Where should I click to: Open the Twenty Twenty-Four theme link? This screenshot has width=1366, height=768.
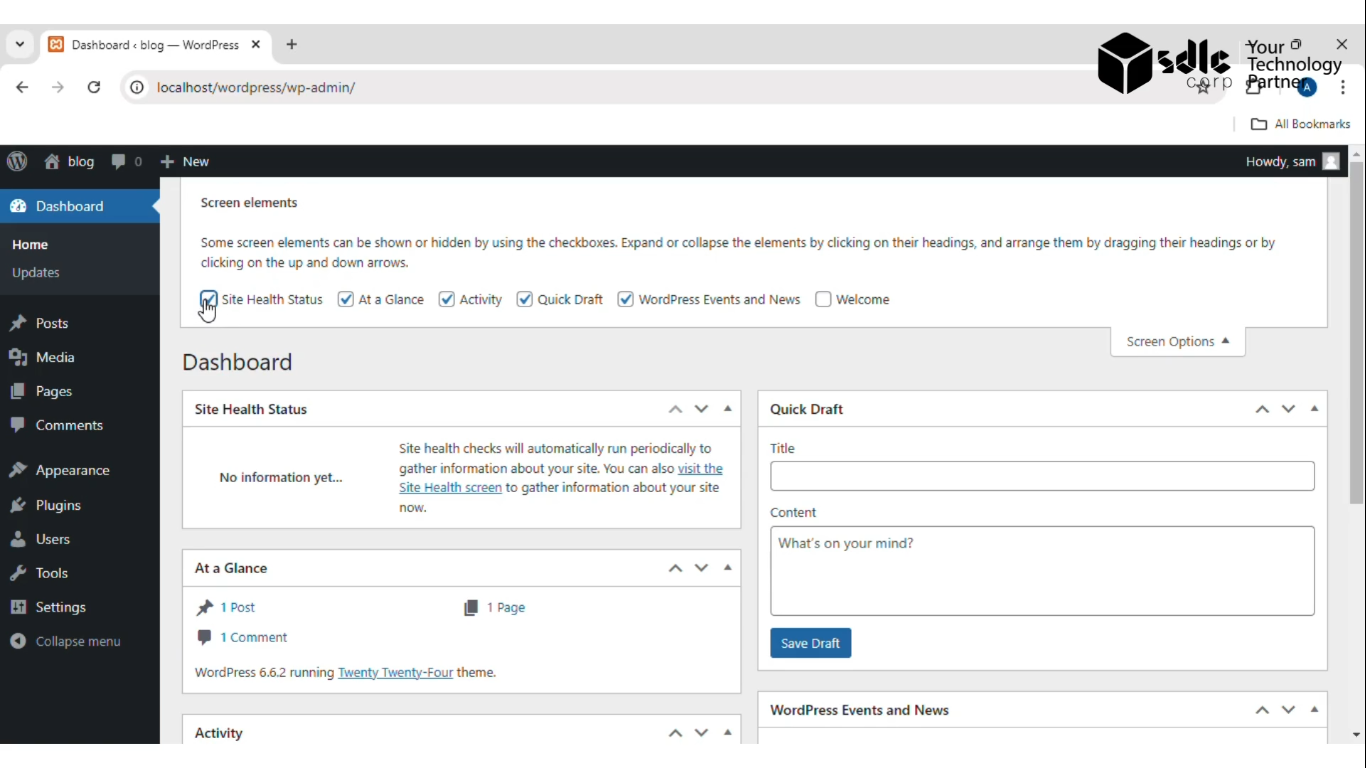395,672
